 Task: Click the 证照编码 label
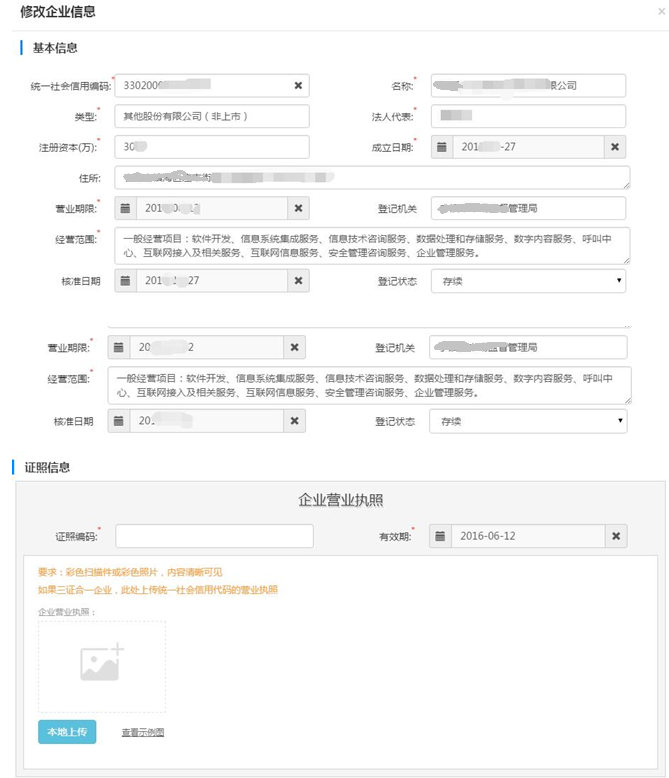pos(76,537)
